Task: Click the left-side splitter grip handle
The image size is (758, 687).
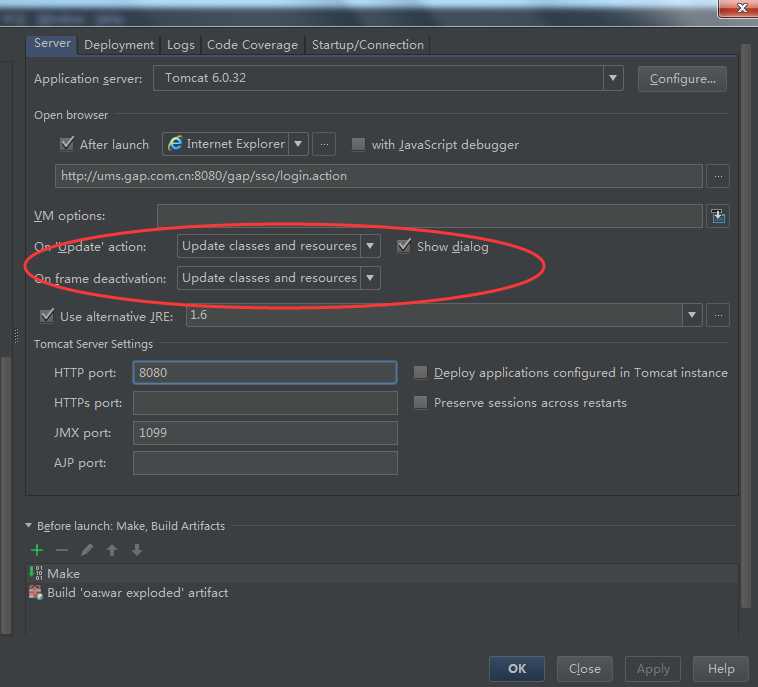Action: [16, 336]
